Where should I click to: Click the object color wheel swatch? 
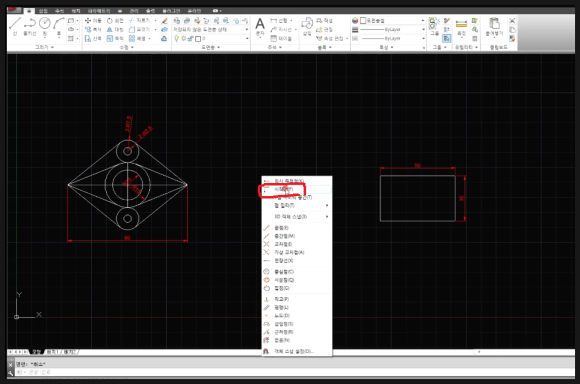355,21
